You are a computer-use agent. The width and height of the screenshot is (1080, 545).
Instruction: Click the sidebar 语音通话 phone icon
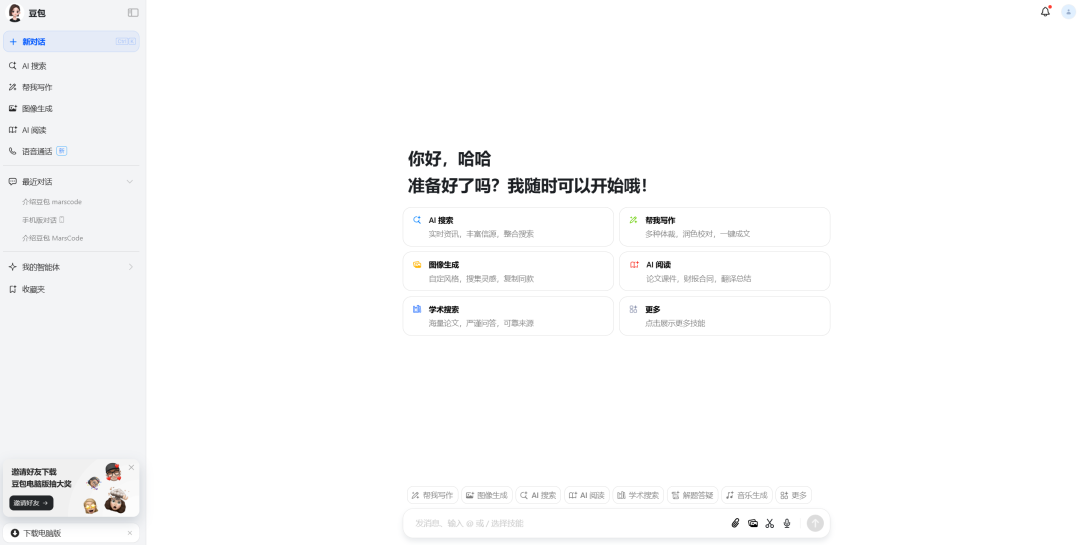pos(12,152)
